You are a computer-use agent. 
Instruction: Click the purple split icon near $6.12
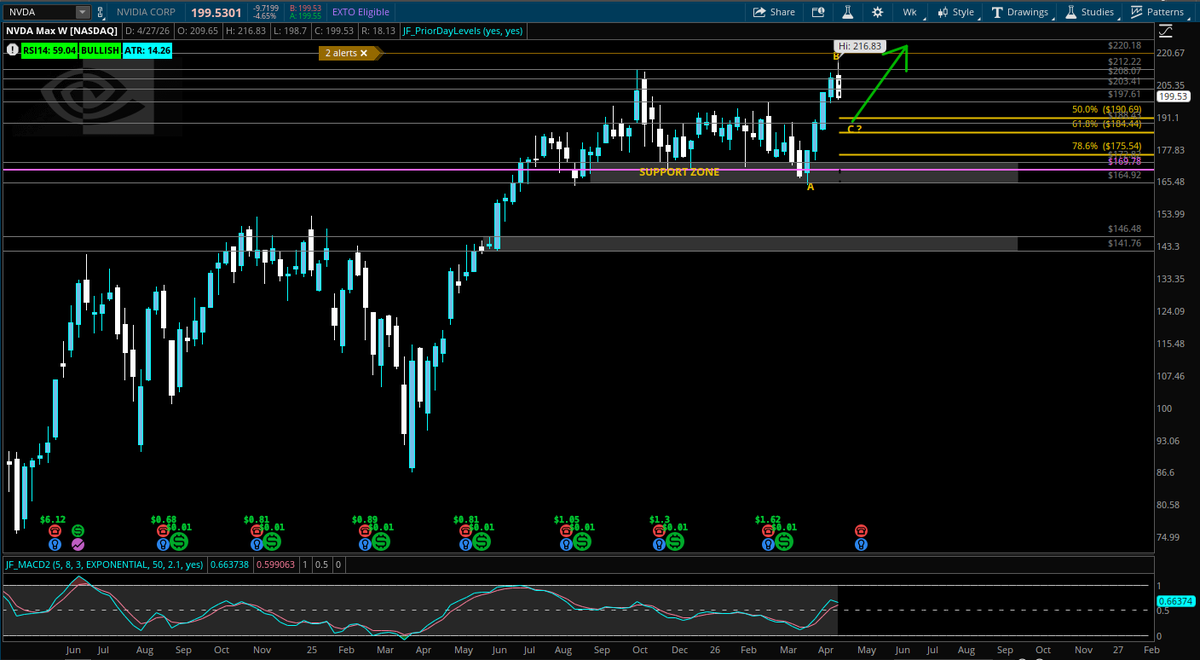(78, 544)
